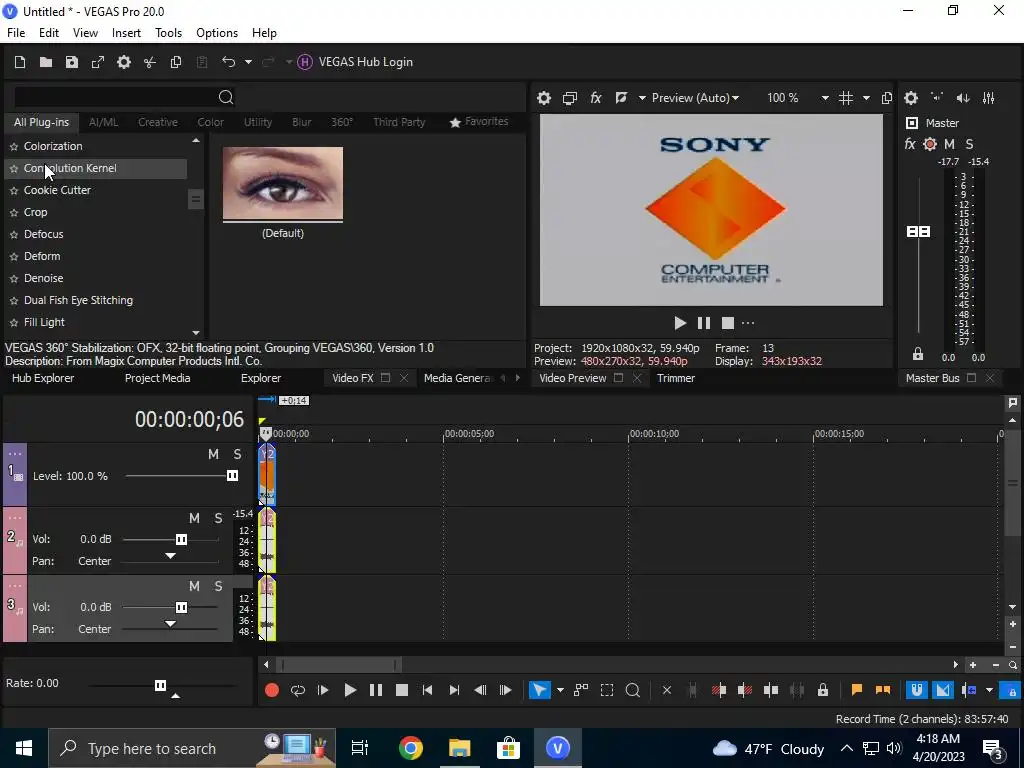Screen dimensions: 1024x768
Task: Adjust track 2 Vol slider
Action: (181, 539)
